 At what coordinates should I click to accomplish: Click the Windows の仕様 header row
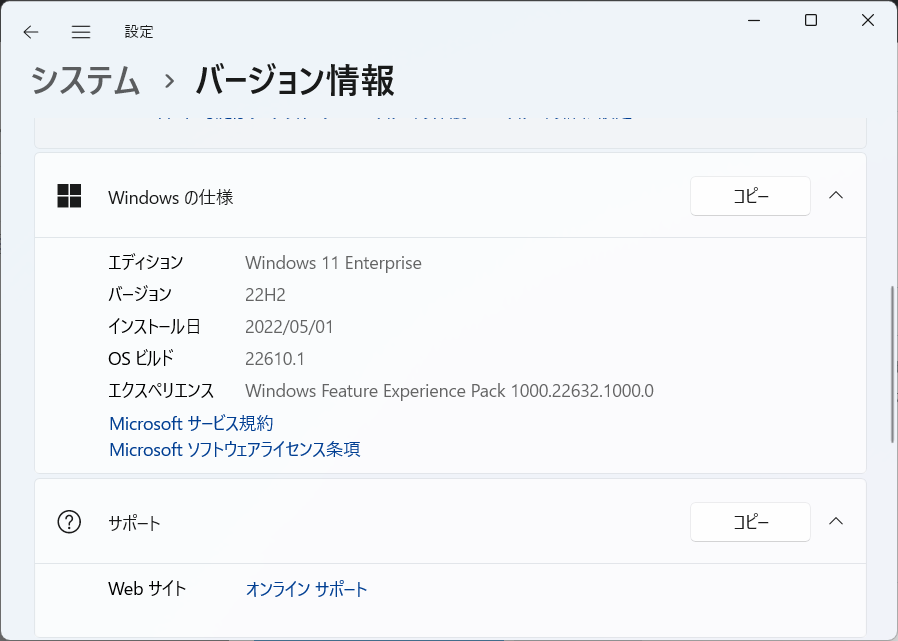click(x=450, y=195)
